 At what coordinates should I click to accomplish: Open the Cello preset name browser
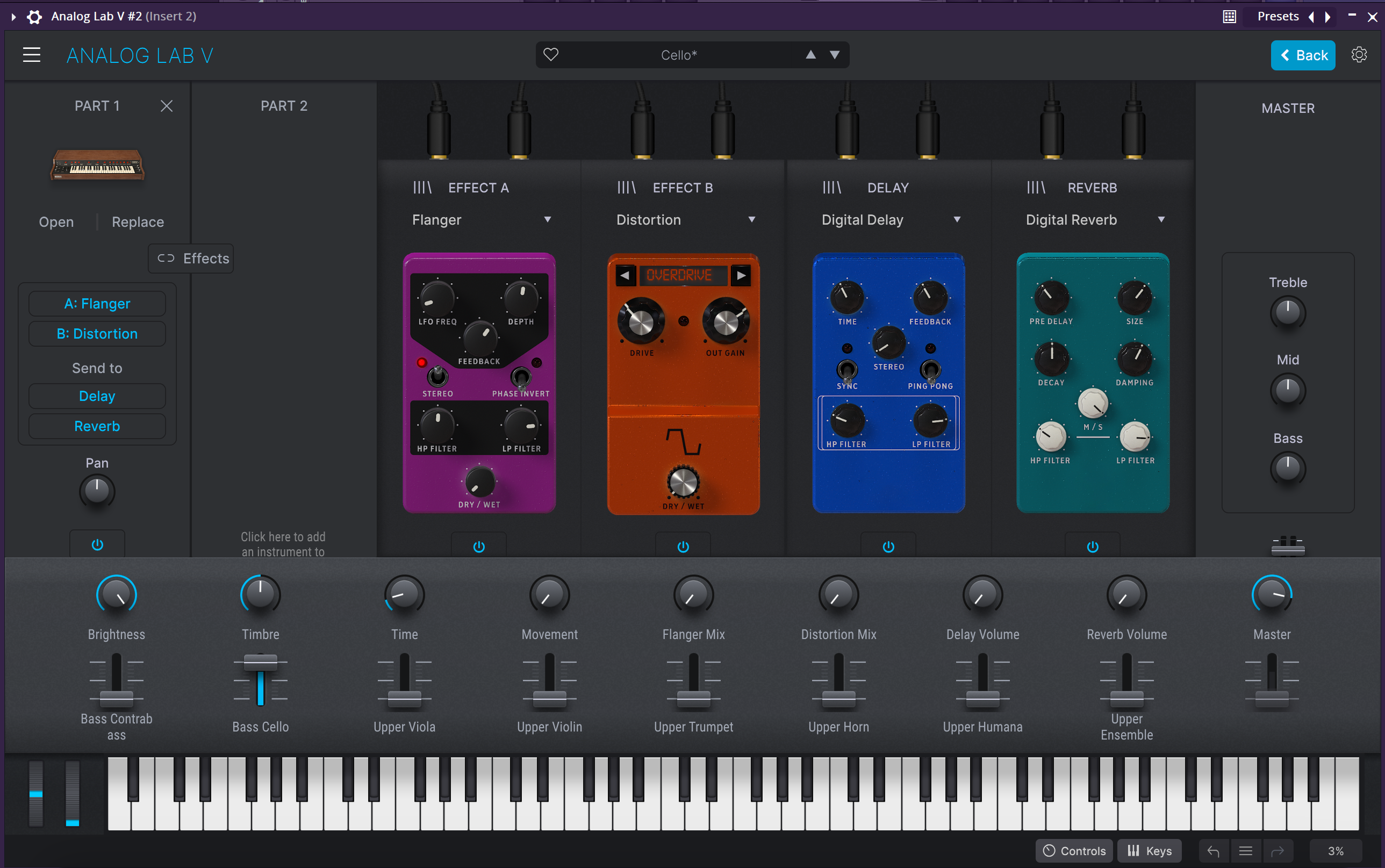click(679, 55)
